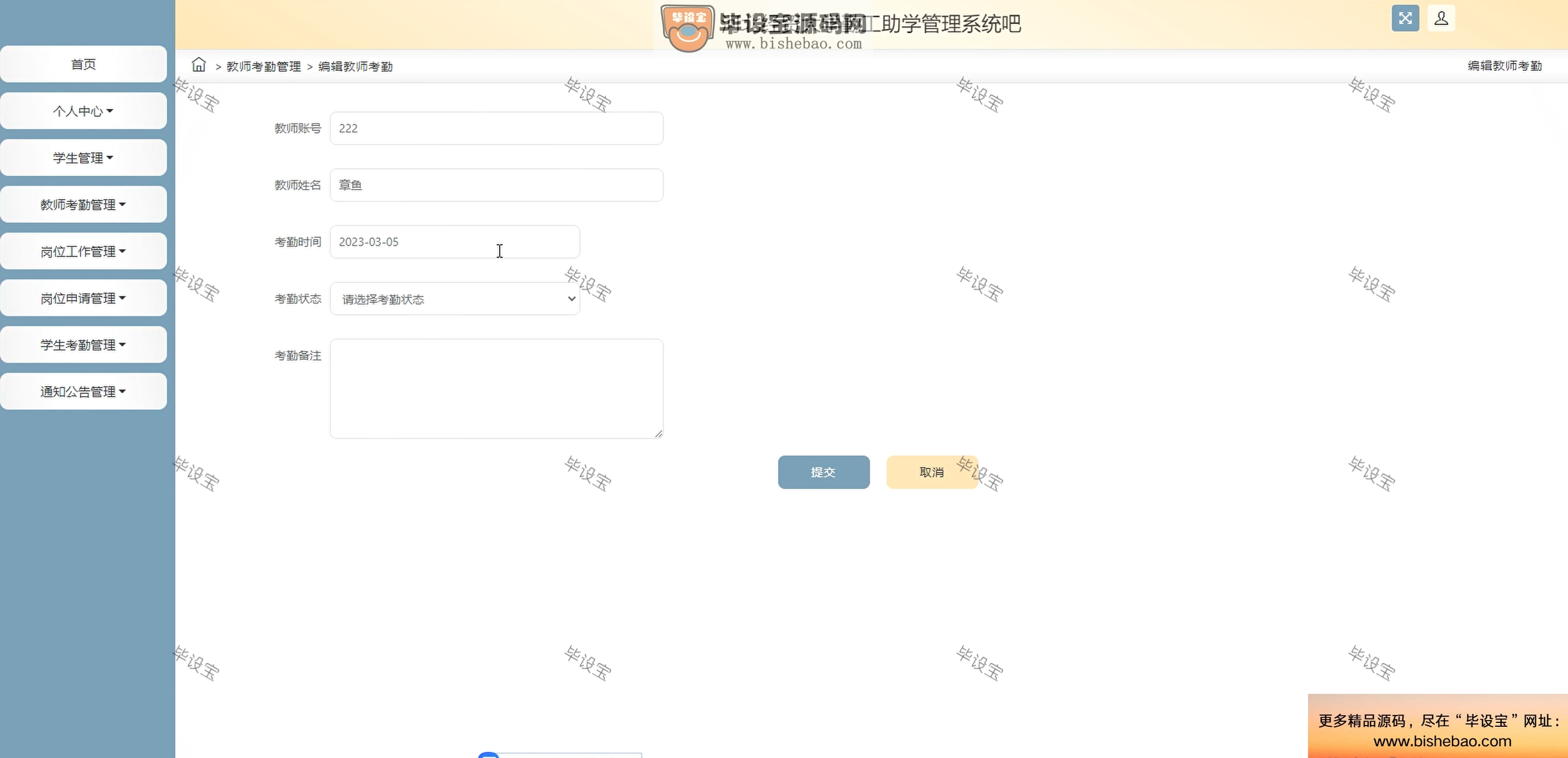Expand the 学生管理 sidebar menu
1568x758 pixels.
(83, 158)
